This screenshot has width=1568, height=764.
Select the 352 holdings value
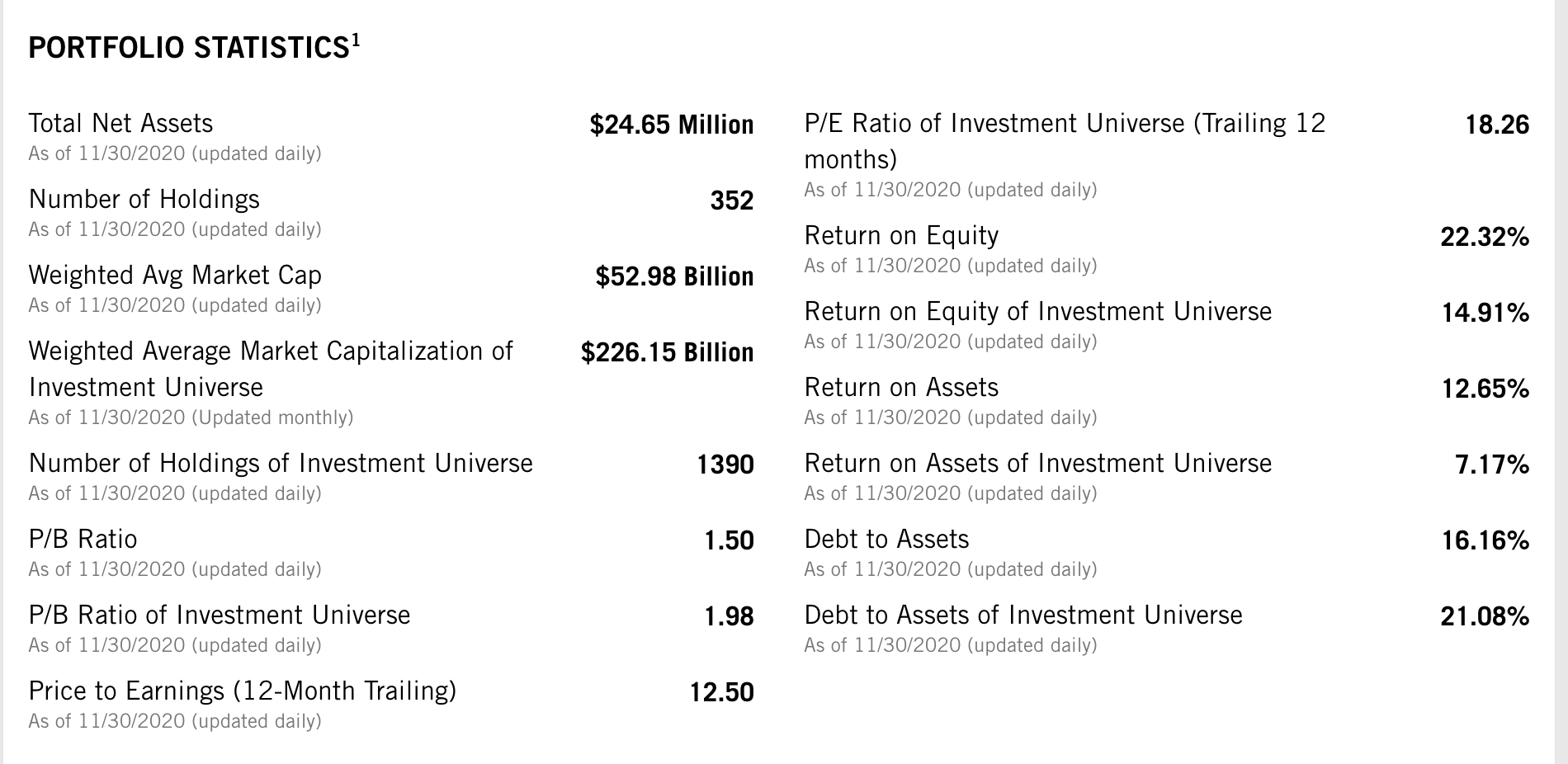pyautogui.click(x=731, y=201)
